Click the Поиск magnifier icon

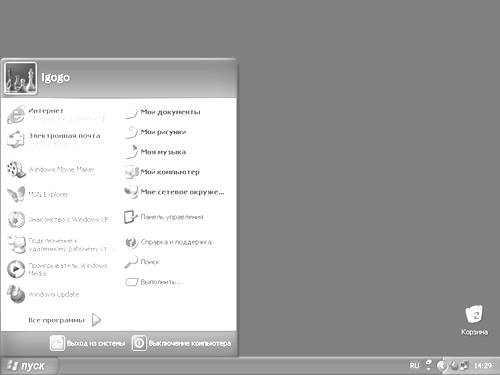point(131,262)
